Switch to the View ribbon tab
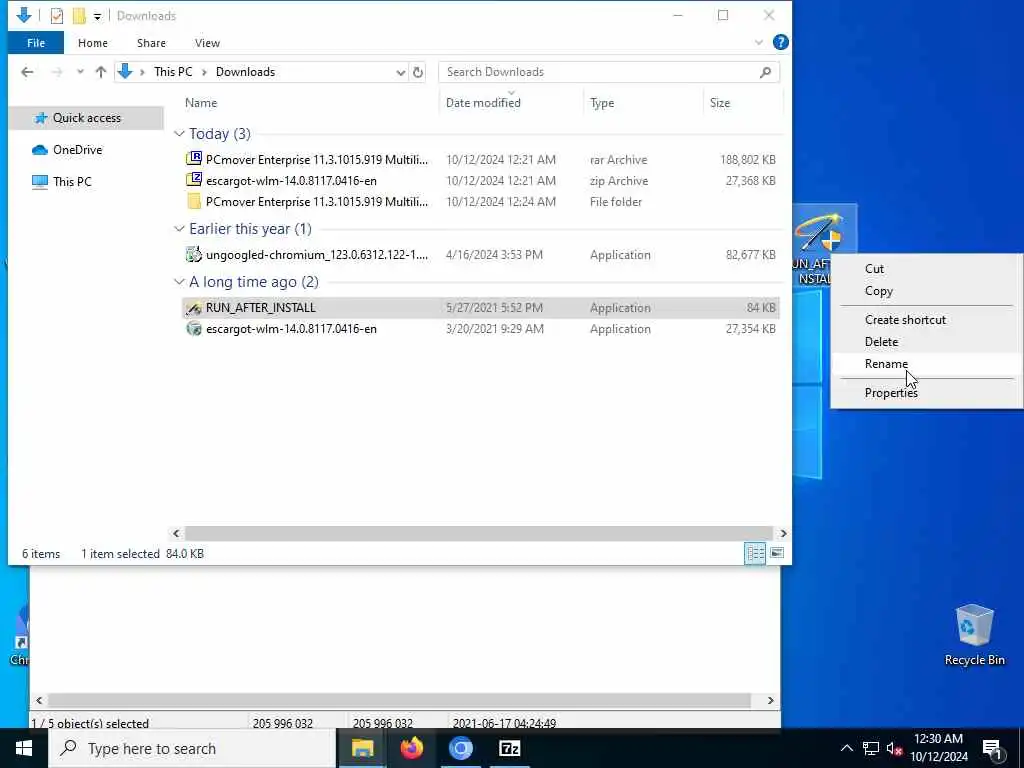Image resolution: width=1024 pixels, height=768 pixels. [x=207, y=43]
